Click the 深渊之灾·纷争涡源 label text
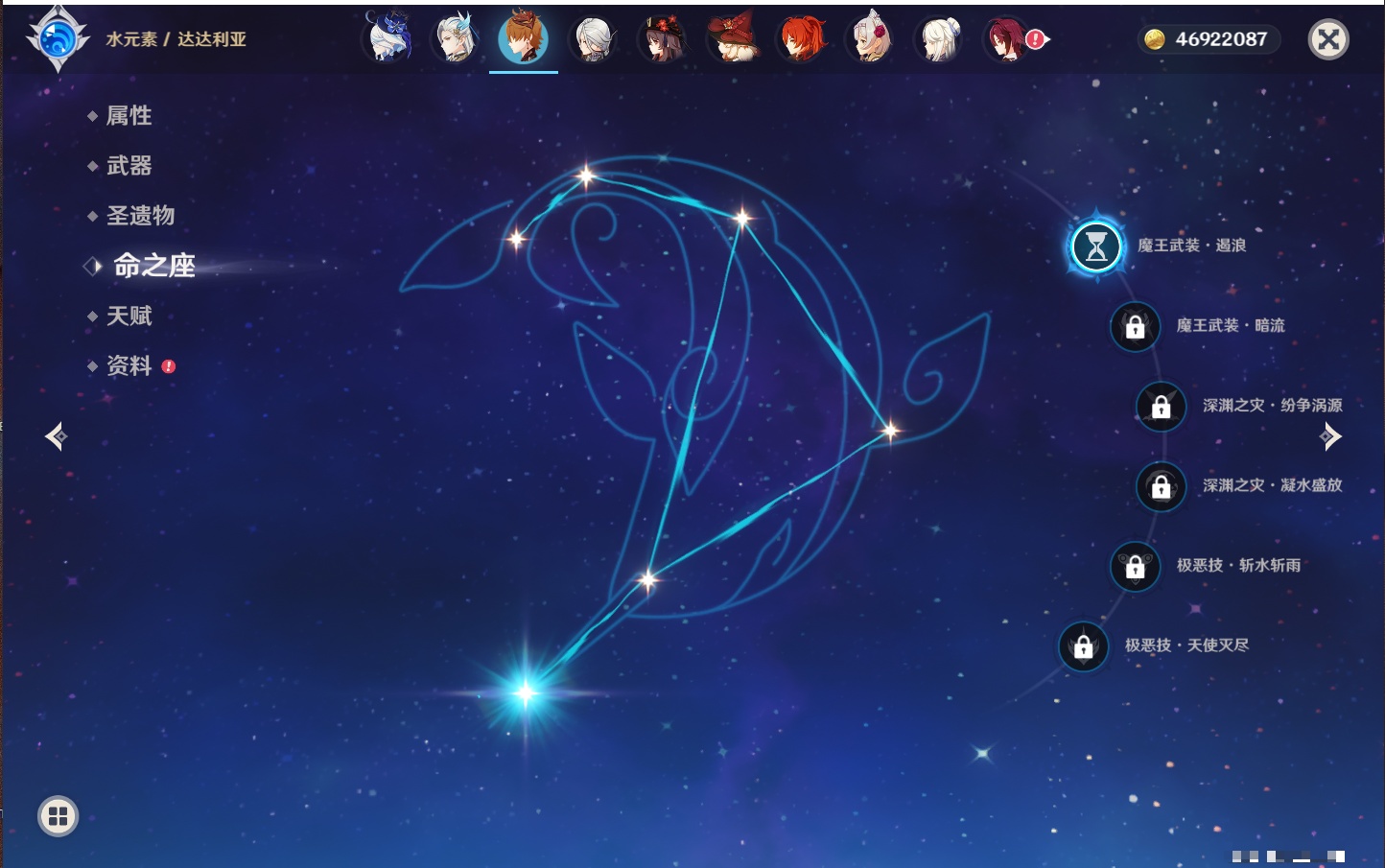 (1273, 405)
